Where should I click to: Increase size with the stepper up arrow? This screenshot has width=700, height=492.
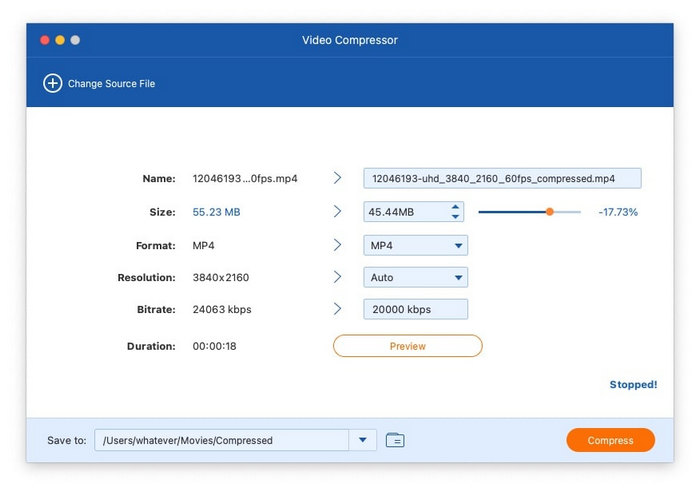point(456,207)
